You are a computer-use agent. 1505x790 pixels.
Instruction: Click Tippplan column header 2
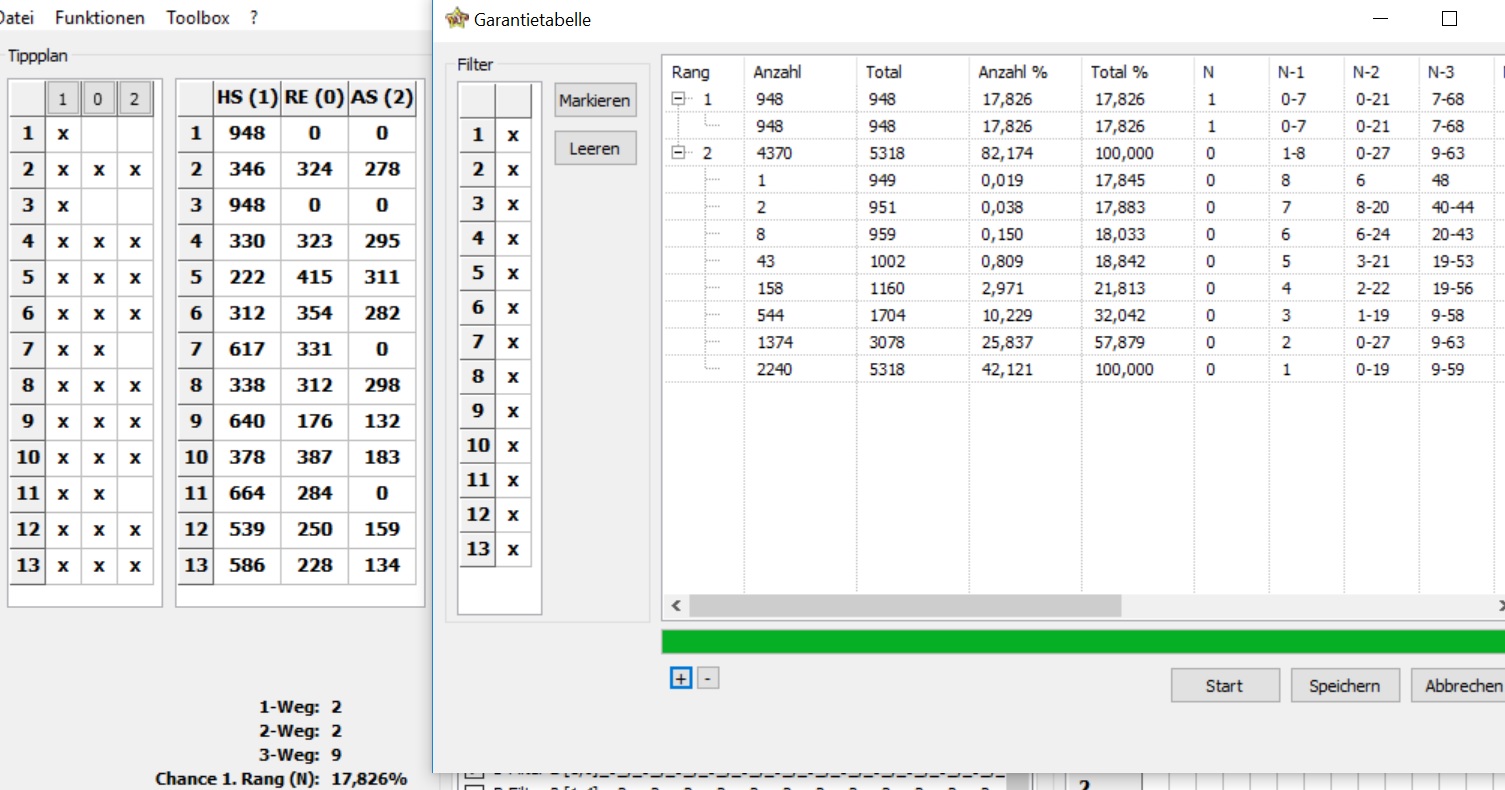(135, 98)
